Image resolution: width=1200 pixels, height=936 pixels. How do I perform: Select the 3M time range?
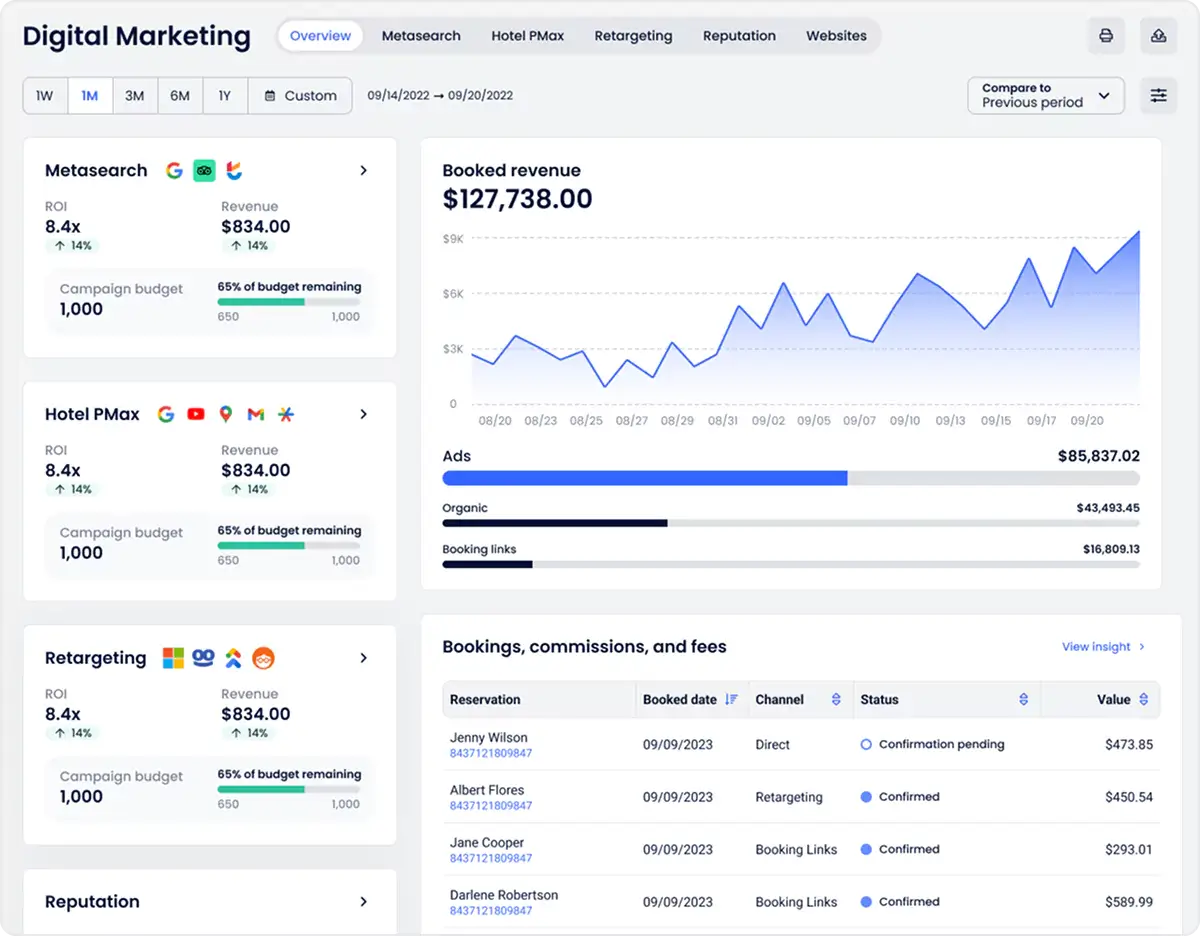coord(134,96)
